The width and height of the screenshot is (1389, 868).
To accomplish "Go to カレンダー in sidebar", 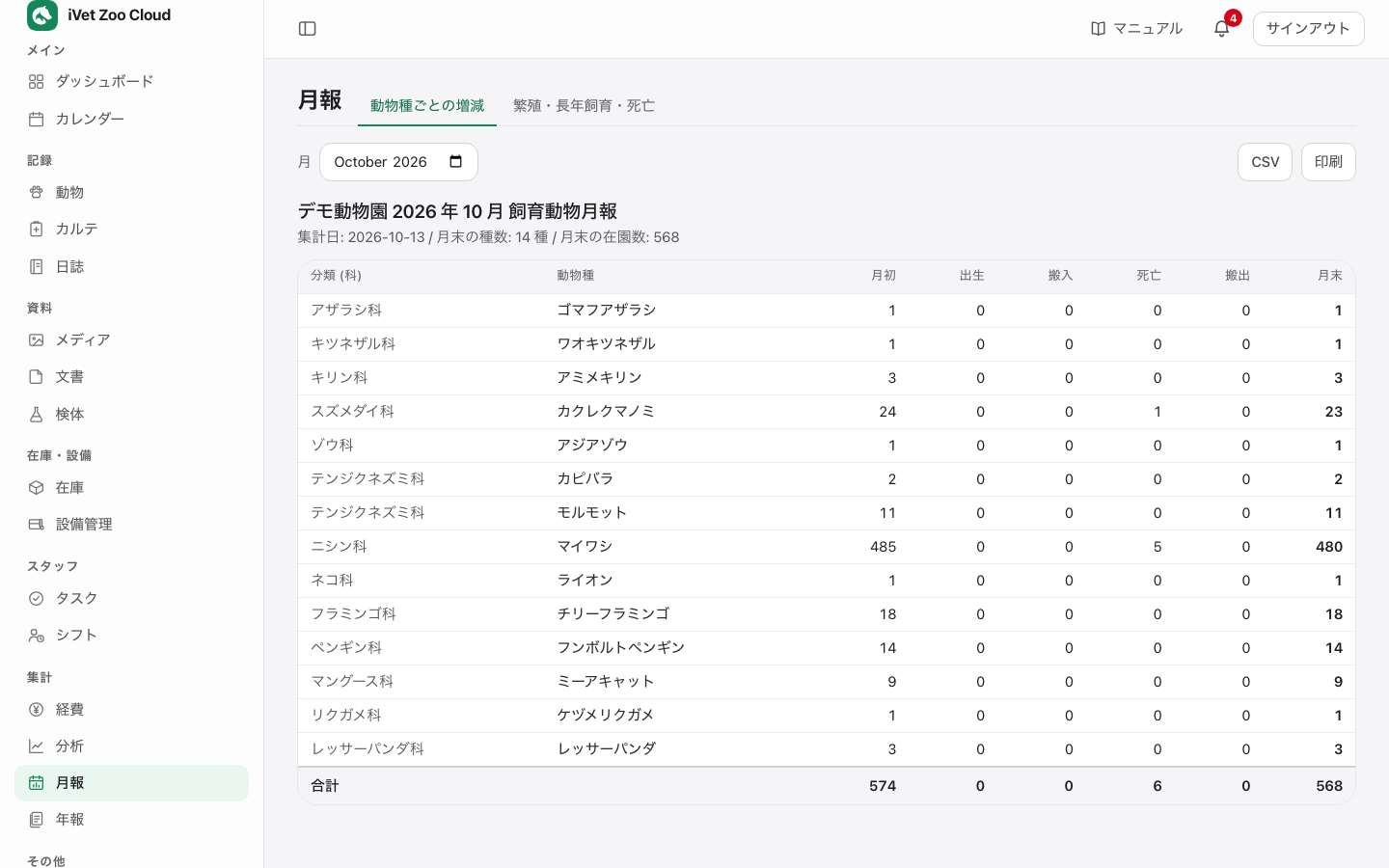I will pyautogui.click(x=131, y=119).
